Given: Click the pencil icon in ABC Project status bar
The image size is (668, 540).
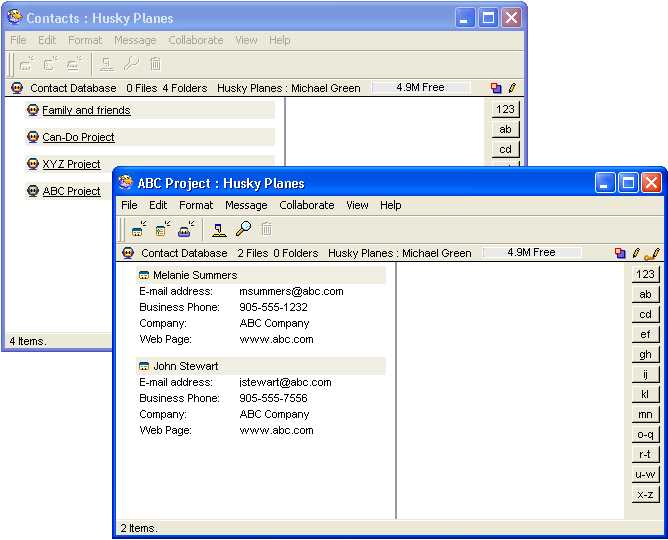Looking at the screenshot, I should click(x=636, y=253).
